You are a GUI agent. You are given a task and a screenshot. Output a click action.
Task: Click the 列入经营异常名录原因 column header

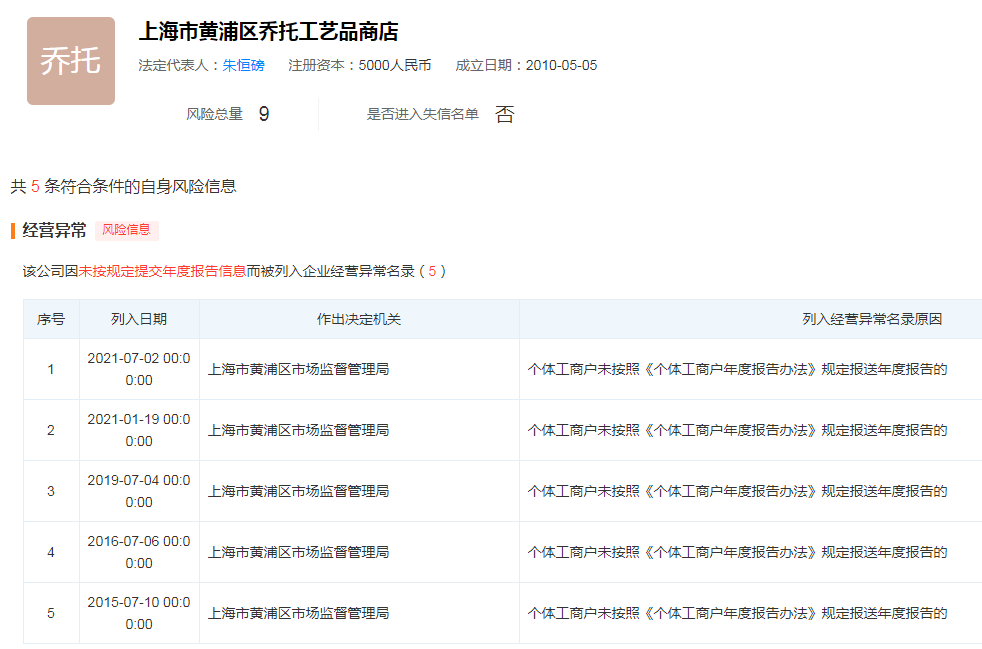click(750, 319)
